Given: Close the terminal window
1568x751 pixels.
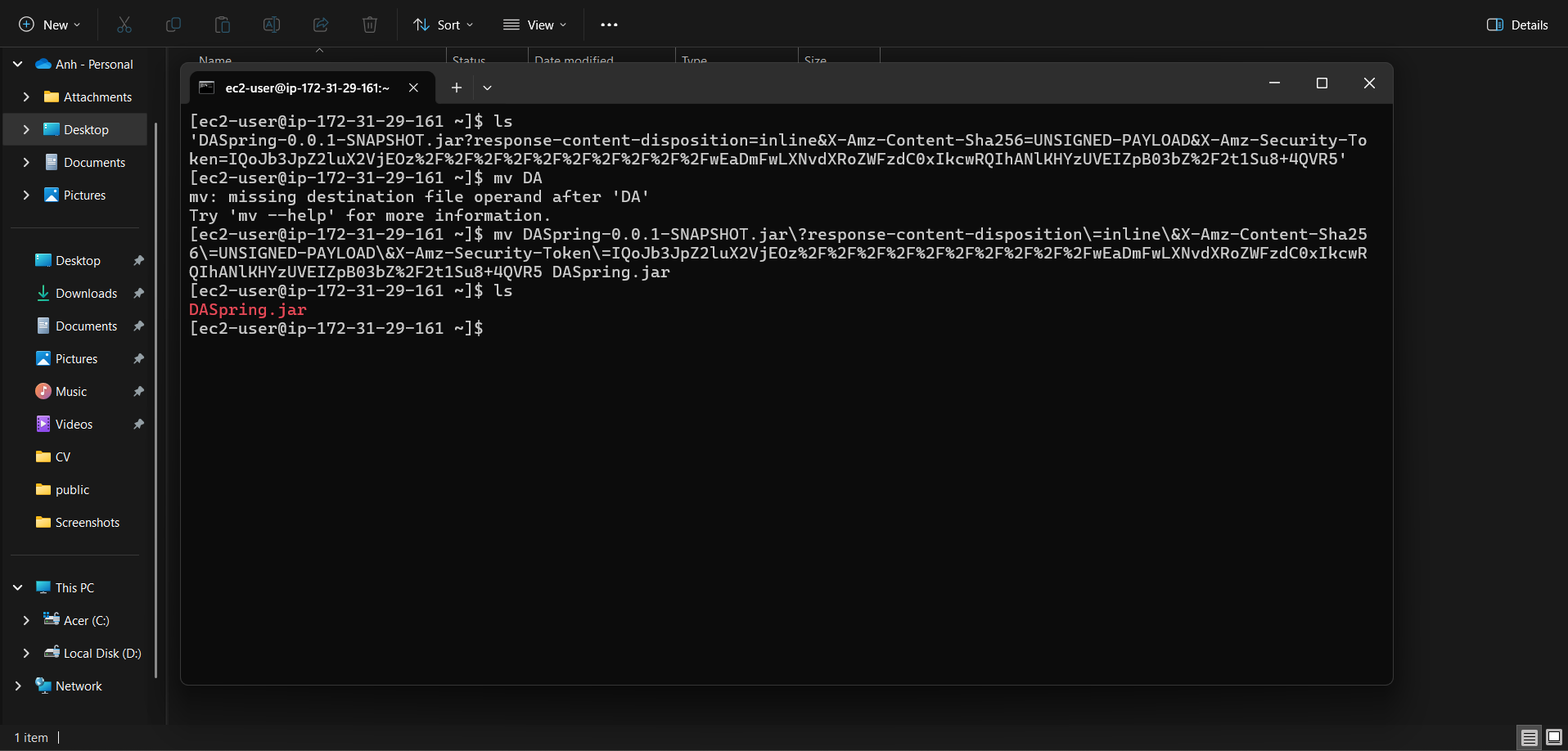Looking at the screenshot, I should 1369,83.
